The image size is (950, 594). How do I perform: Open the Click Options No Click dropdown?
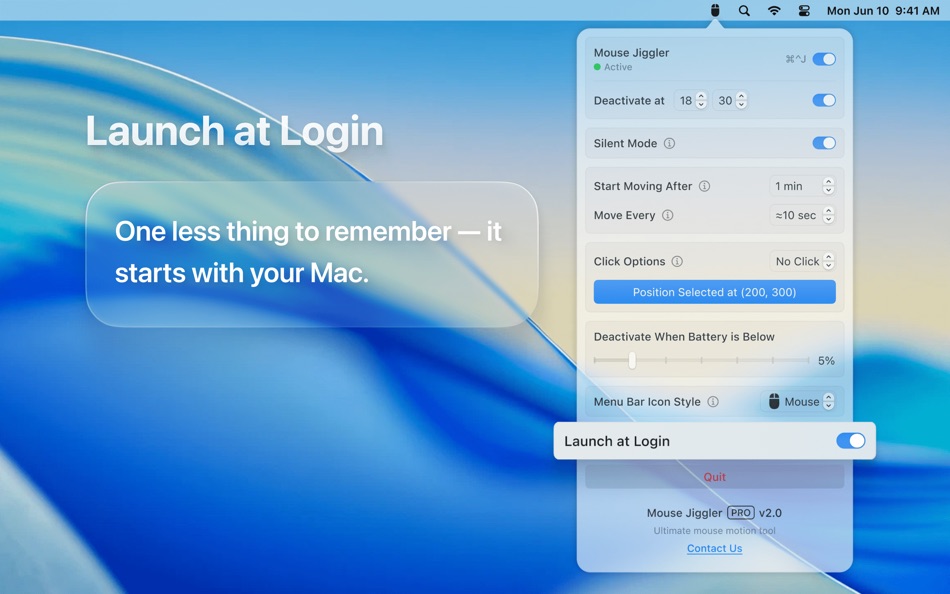802,261
